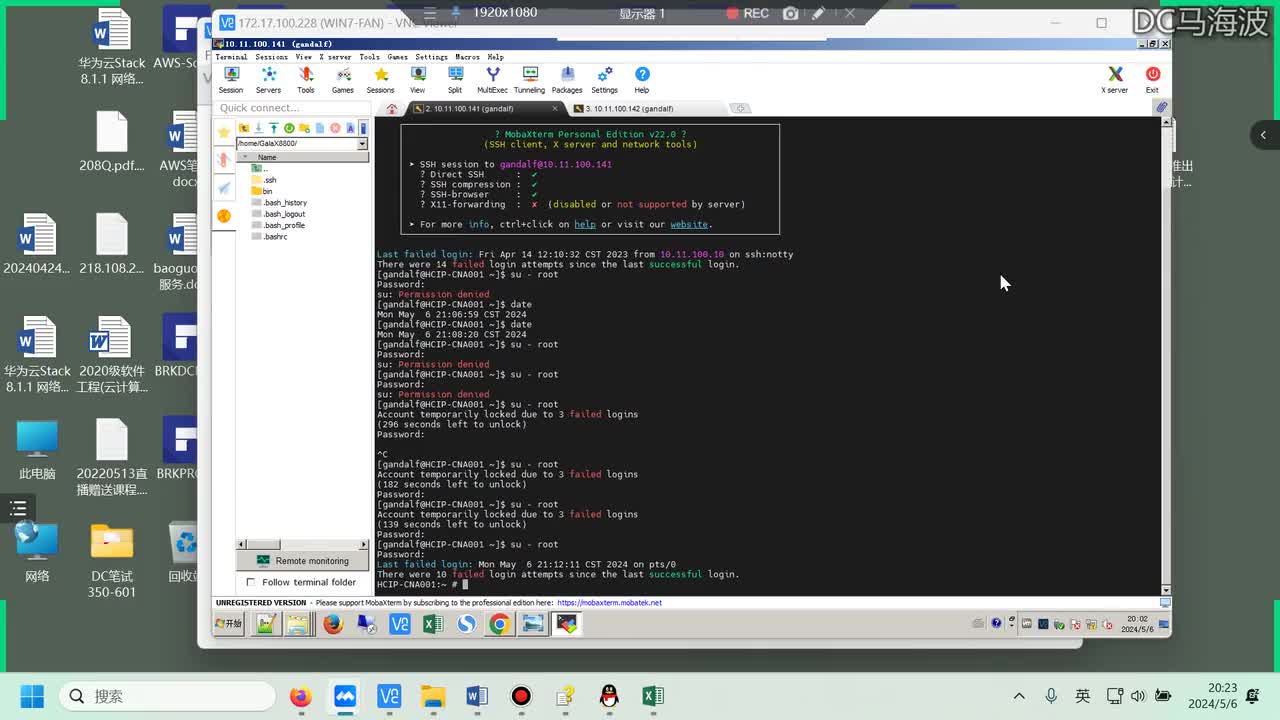
Task: Open Excel in the remote Win7 taskbar
Action: [x=433, y=624]
